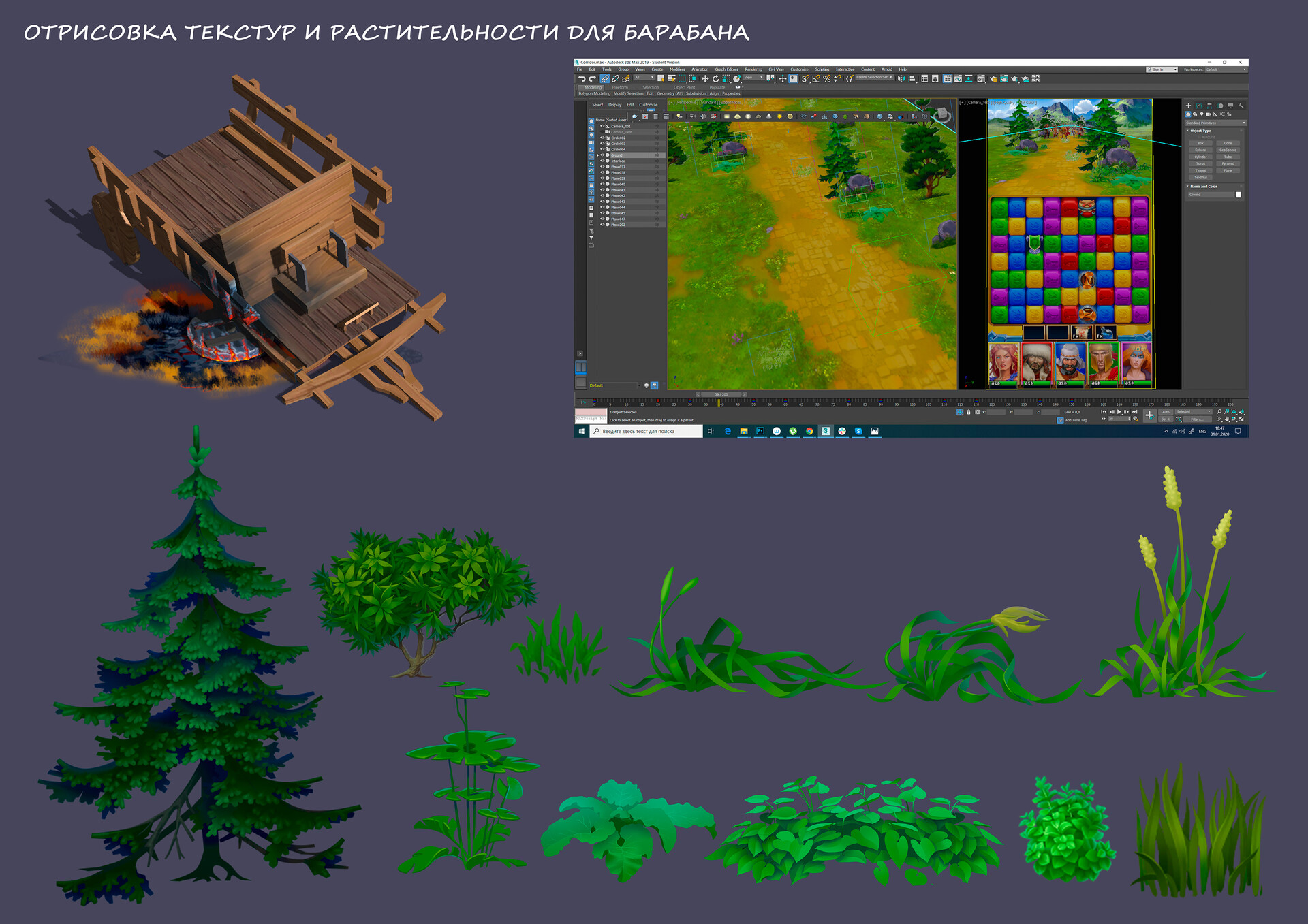
Task: Switch to Freeform ribbon tab
Action: tap(620, 87)
